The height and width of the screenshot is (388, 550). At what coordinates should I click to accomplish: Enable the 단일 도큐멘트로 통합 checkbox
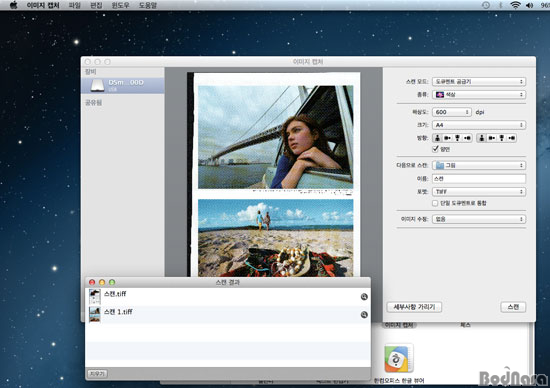[x=435, y=203]
